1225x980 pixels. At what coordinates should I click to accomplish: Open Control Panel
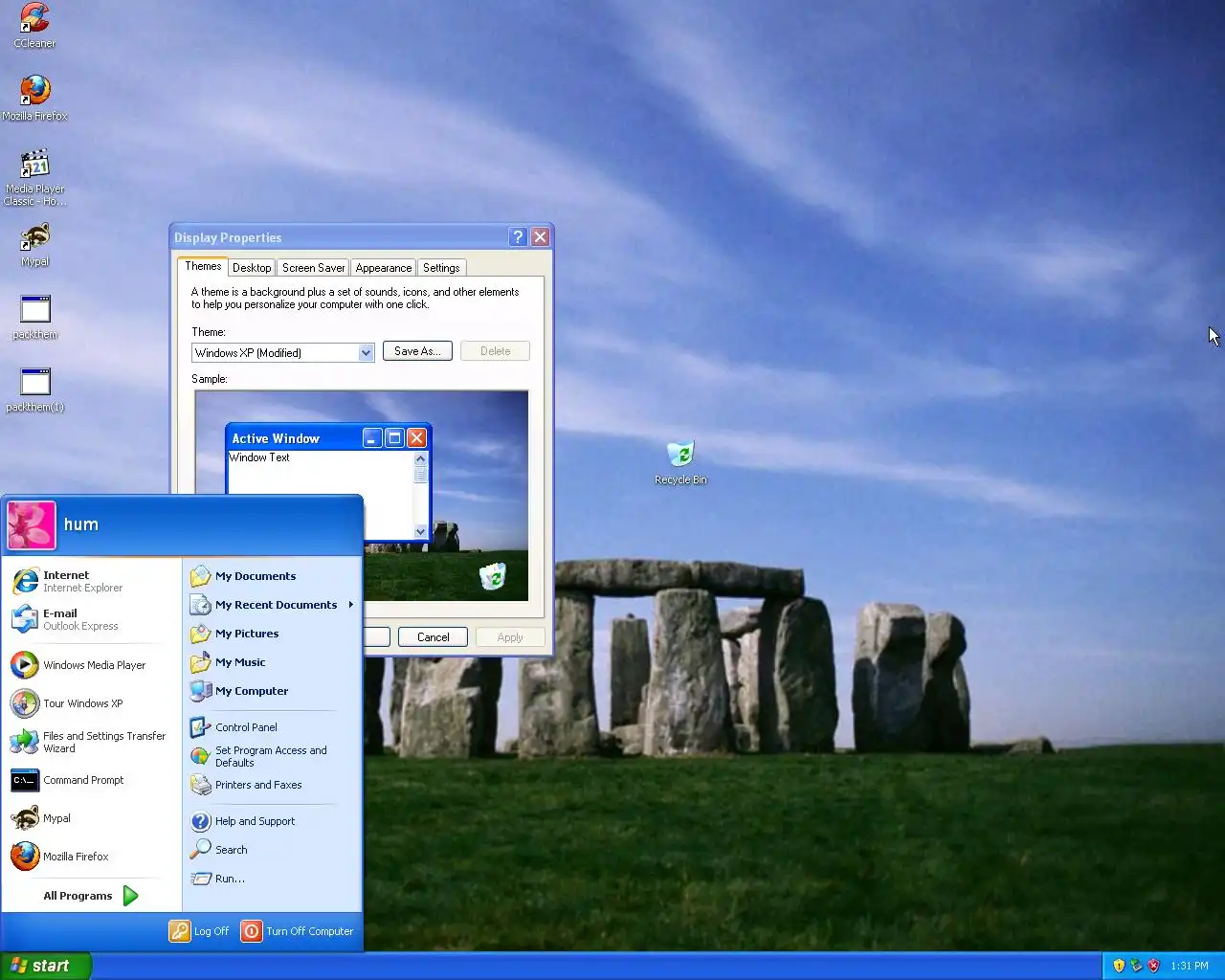(x=272, y=727)
